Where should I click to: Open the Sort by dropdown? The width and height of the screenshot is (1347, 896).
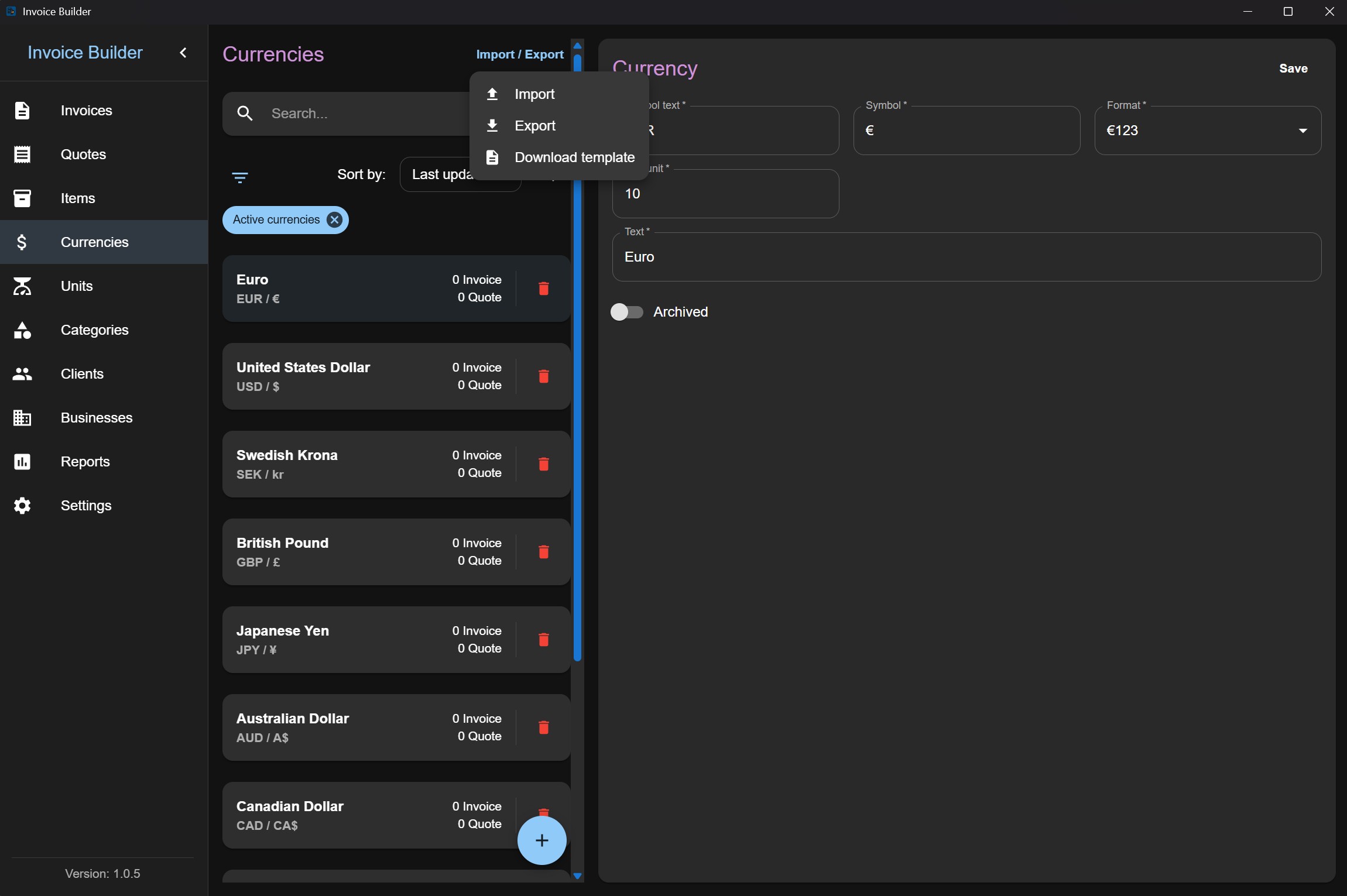tap(460, 174)
